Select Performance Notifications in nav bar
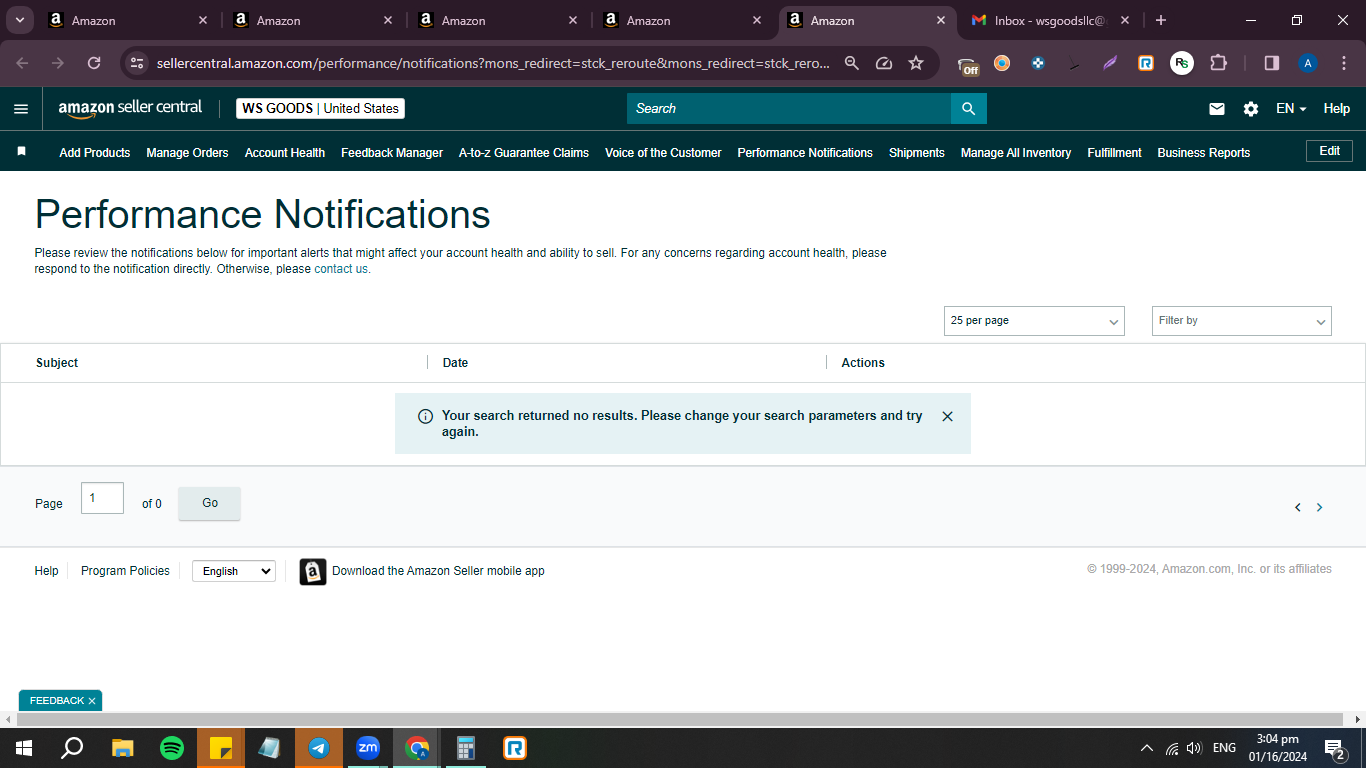 click(x=805, y=153)
